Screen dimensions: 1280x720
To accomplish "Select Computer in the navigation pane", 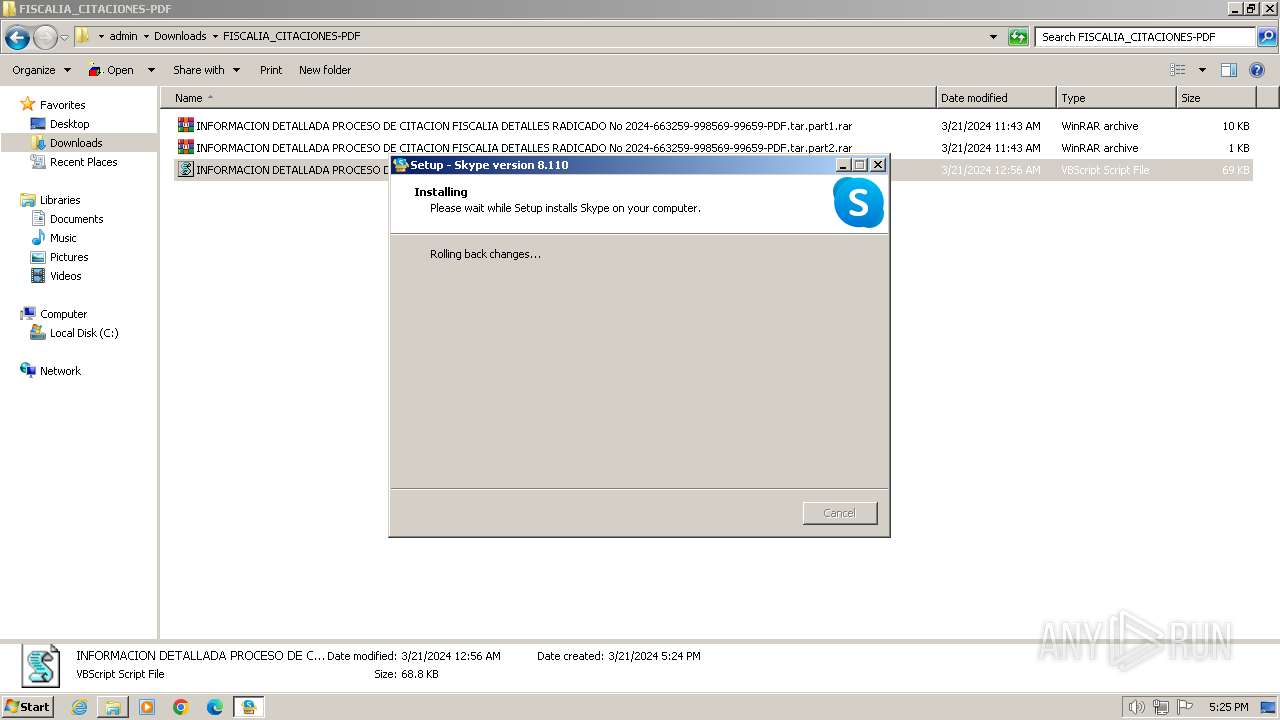I will click(63, 314).
